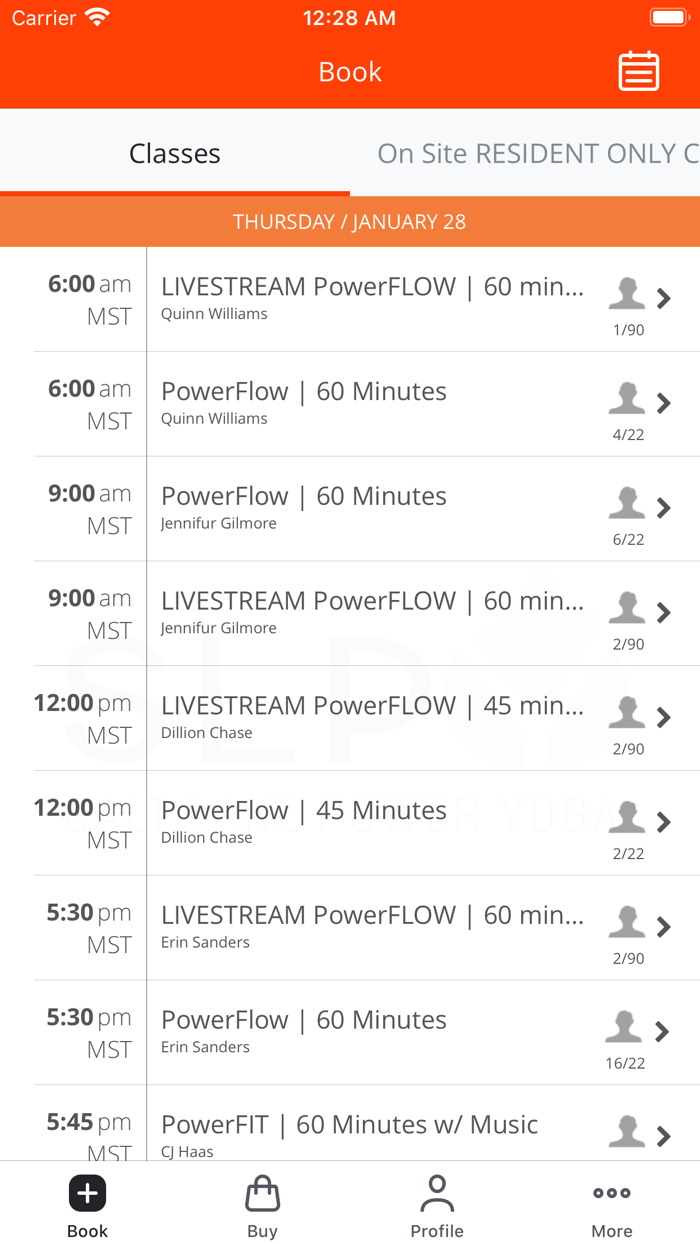
Task: Select the Classes tab
Action: (x=175, y=153)
